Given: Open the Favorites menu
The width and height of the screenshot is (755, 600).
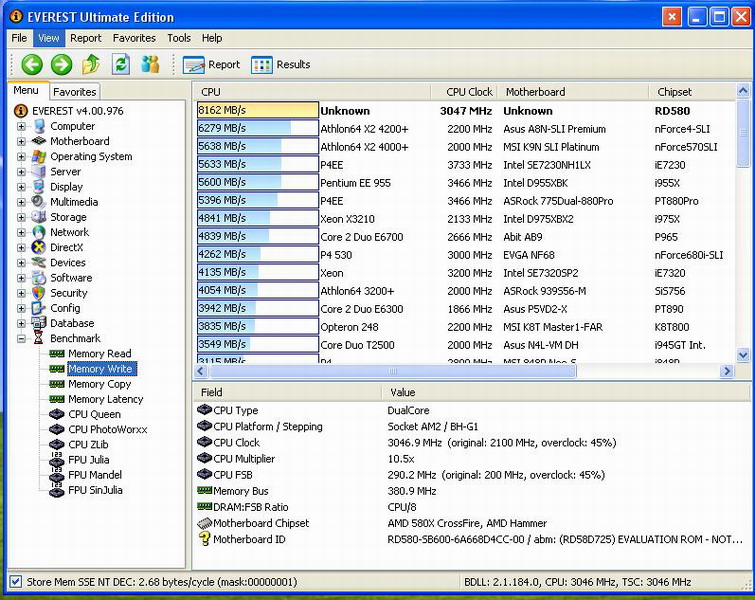Looking at the screenshot, I should pos(134,38).
